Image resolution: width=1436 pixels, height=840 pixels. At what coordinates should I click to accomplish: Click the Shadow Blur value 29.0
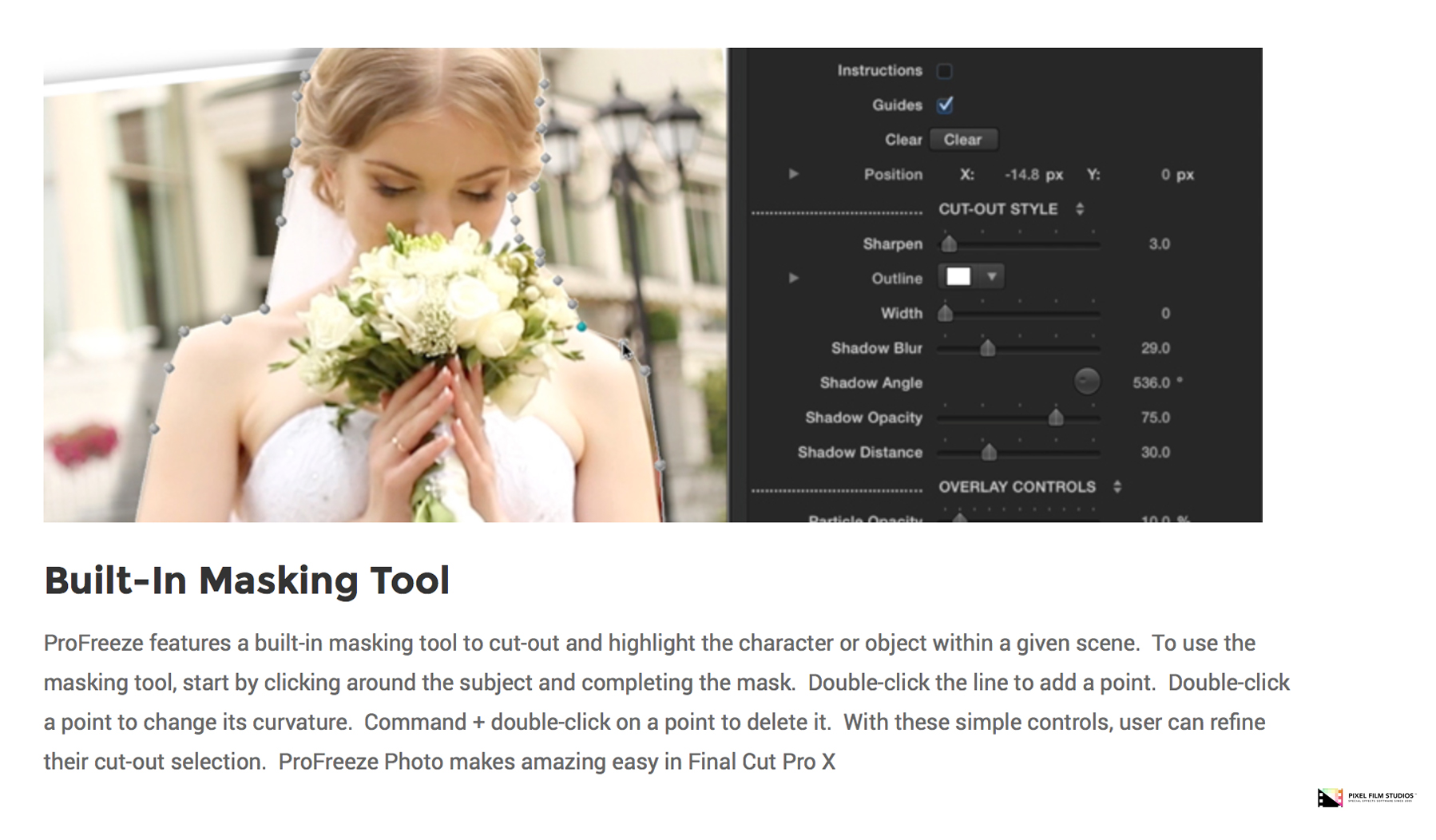[x=1155, y=348]
